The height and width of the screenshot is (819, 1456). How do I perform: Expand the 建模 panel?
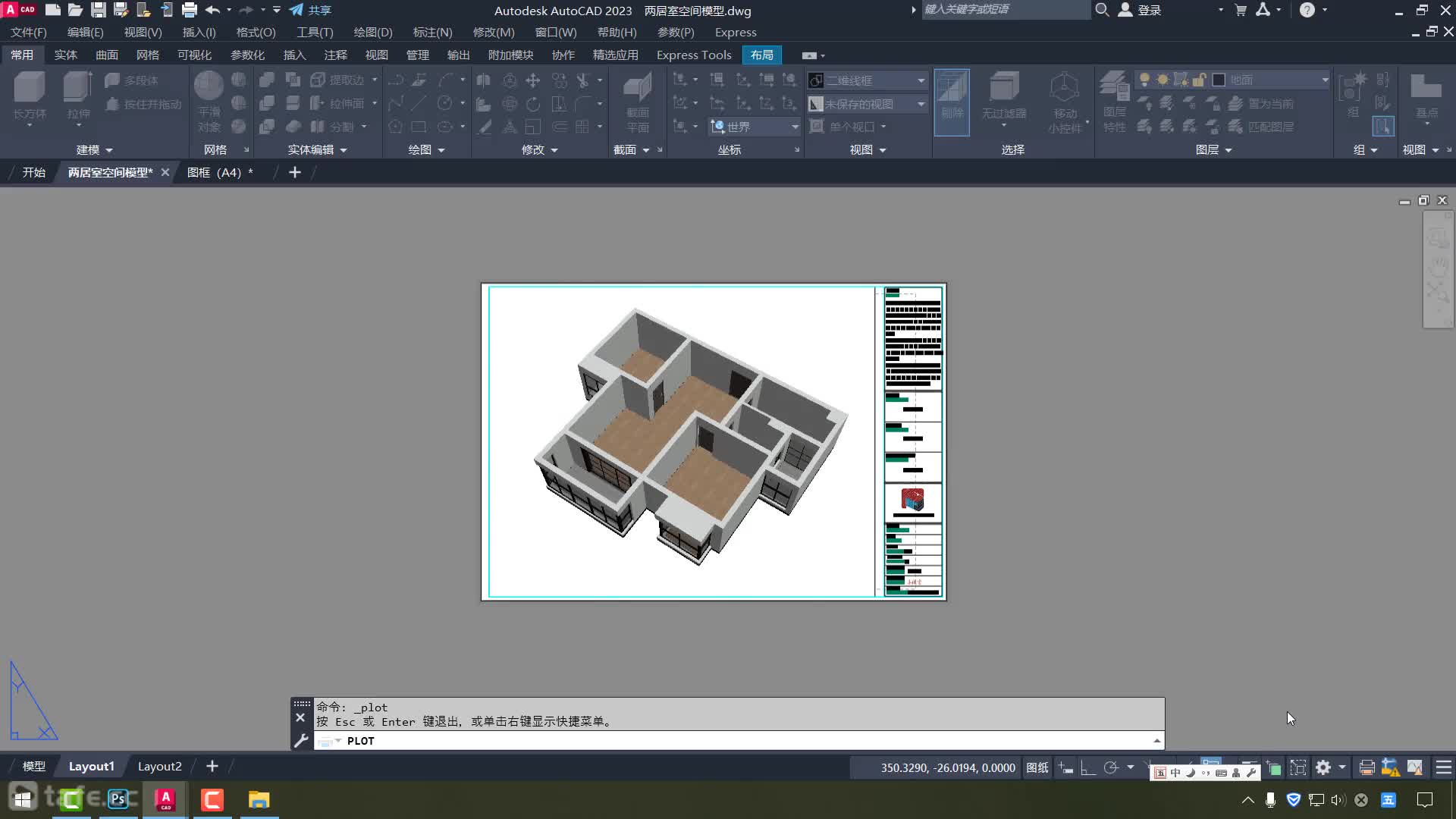(x=94, y=150)
